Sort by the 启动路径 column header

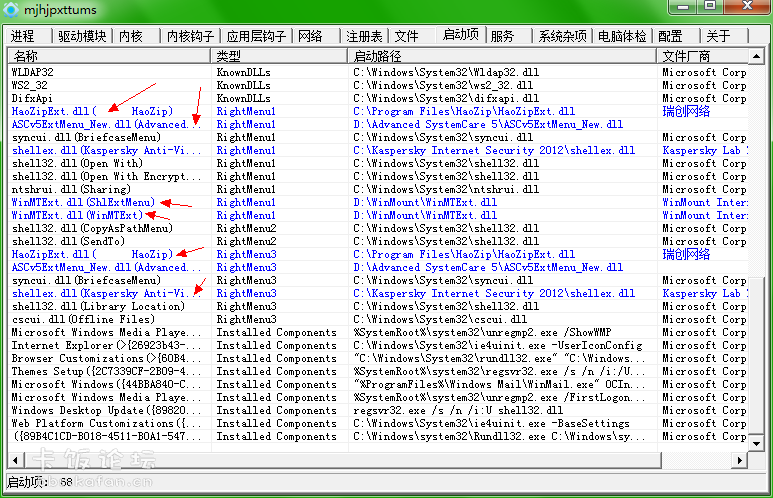[x=502, y=56]
